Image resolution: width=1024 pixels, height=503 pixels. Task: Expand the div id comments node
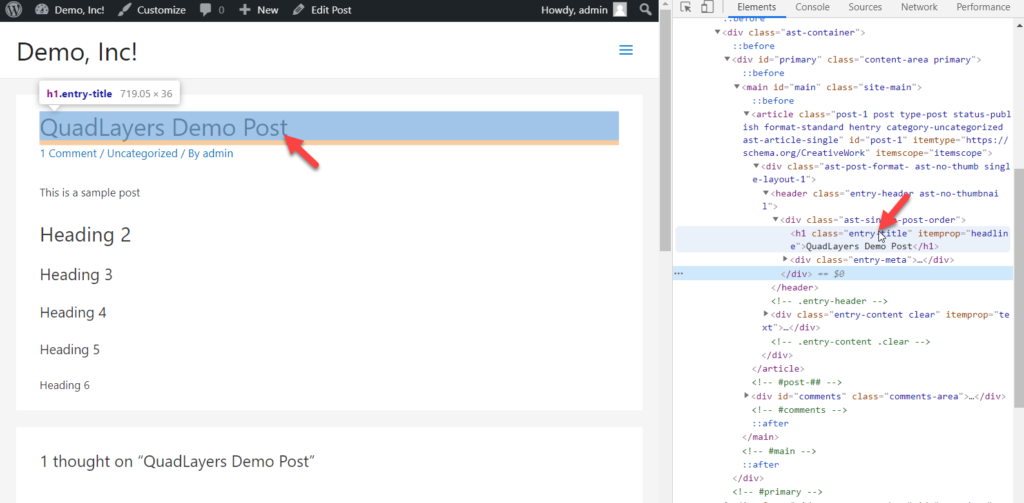point(746,396)
